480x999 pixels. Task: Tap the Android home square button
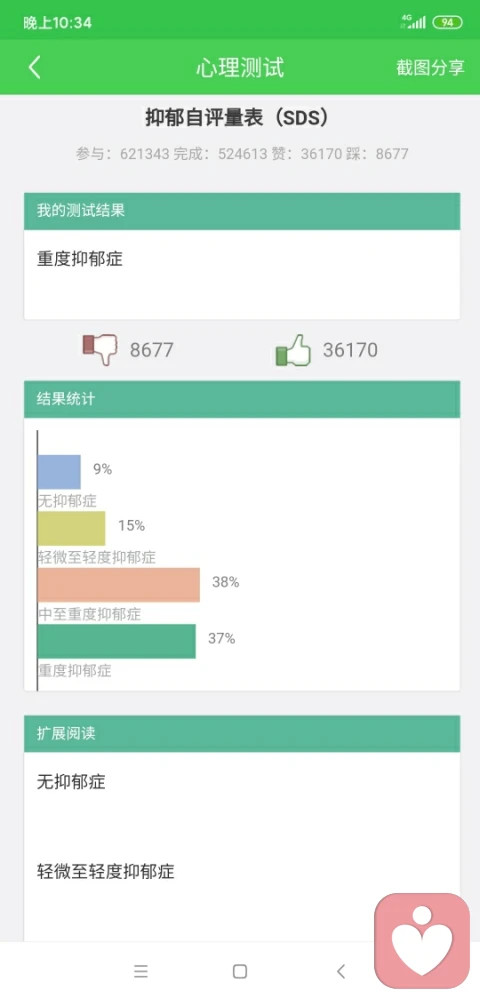tap(240, 971)
